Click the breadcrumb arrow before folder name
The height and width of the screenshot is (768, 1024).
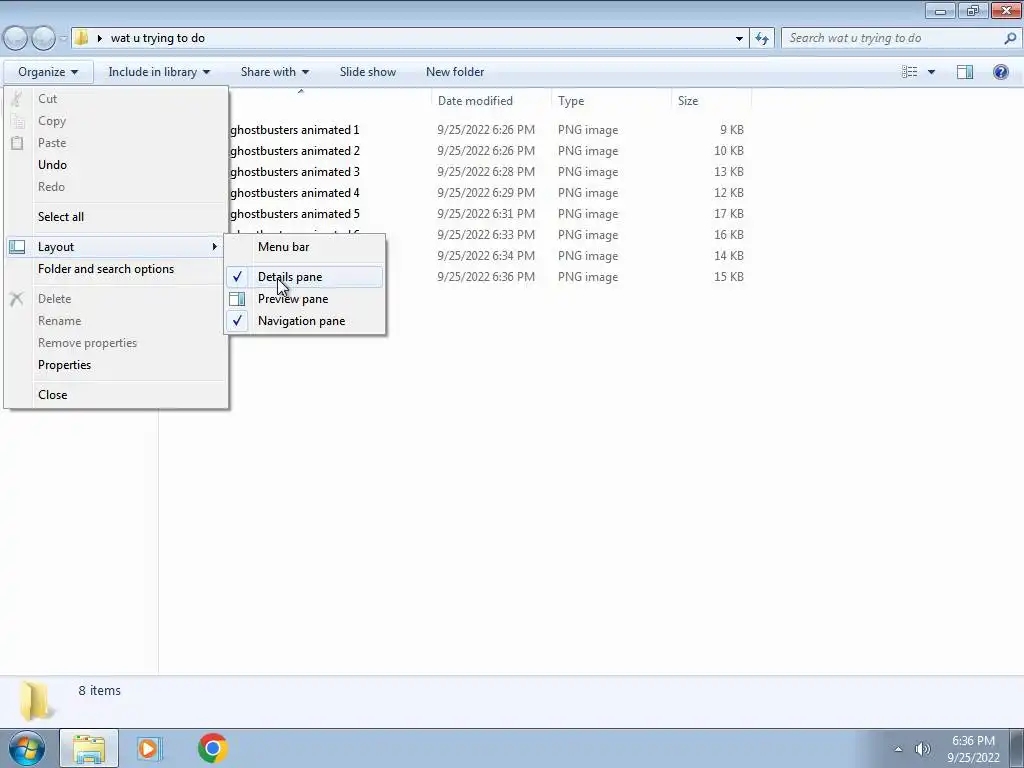[99, 38]
